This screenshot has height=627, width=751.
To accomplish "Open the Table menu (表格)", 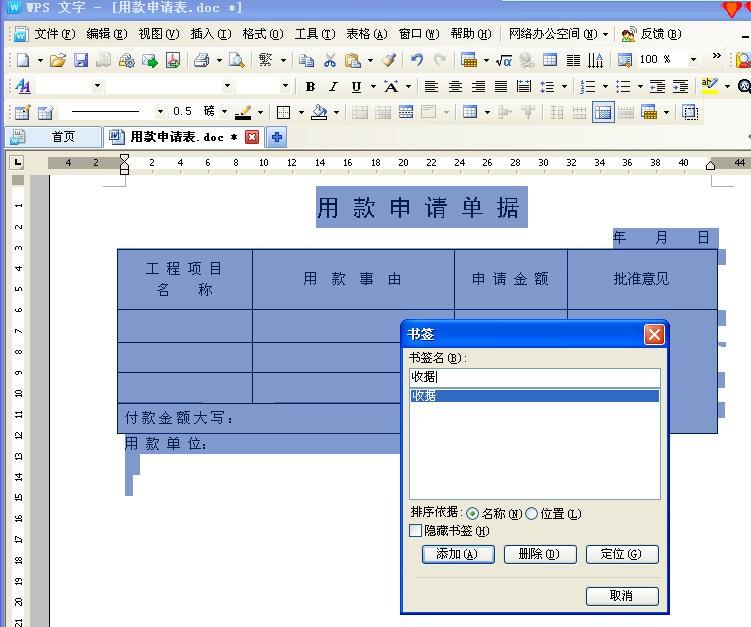I will [367, 34].
